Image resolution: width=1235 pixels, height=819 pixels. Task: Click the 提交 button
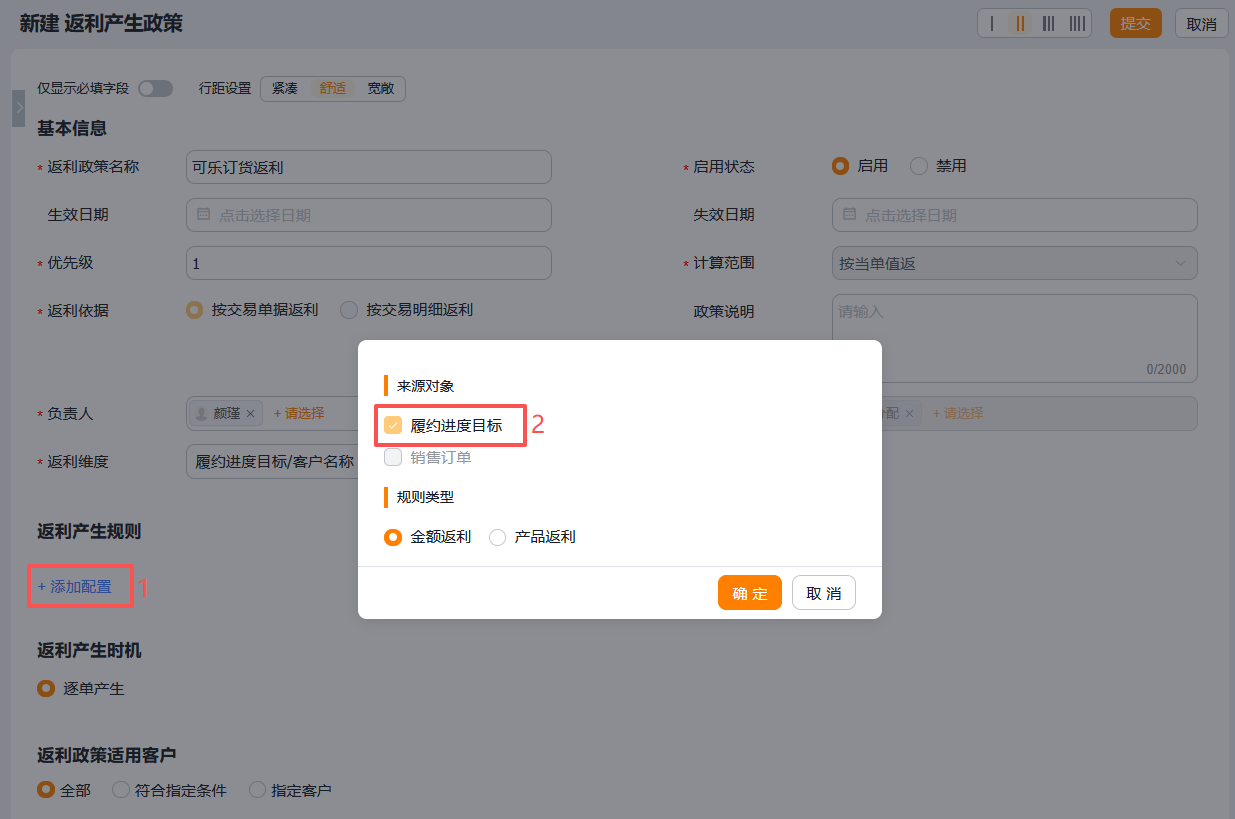tap(1135, 23)
